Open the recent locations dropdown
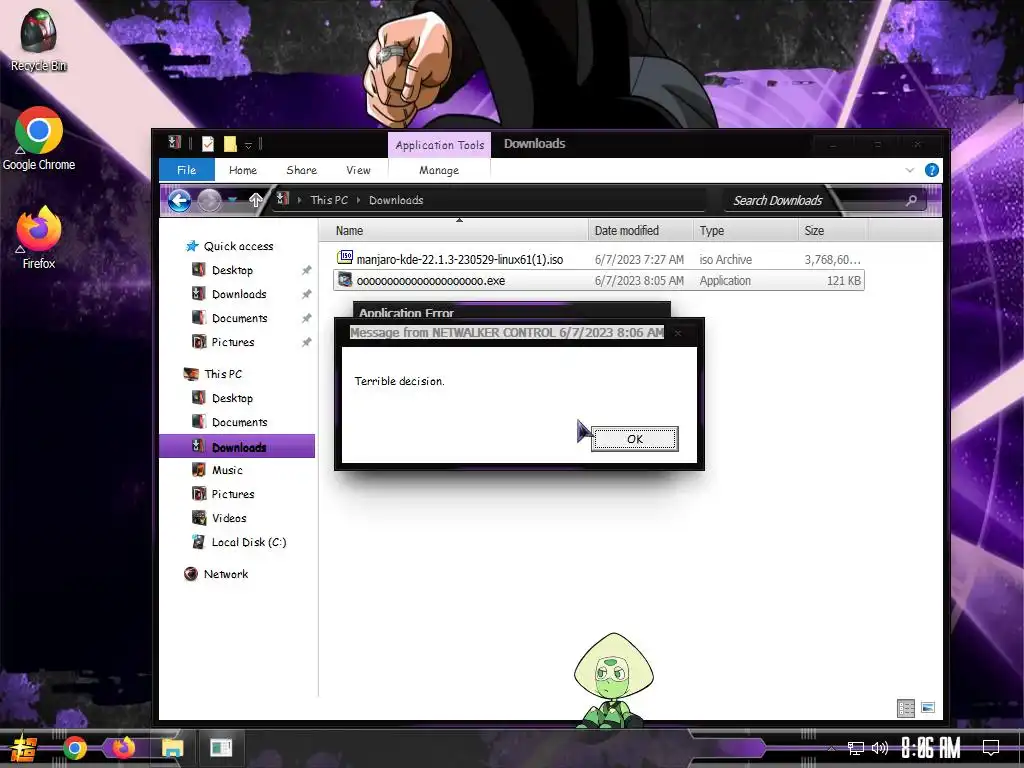1024x768 pixels. click(232, 200)
